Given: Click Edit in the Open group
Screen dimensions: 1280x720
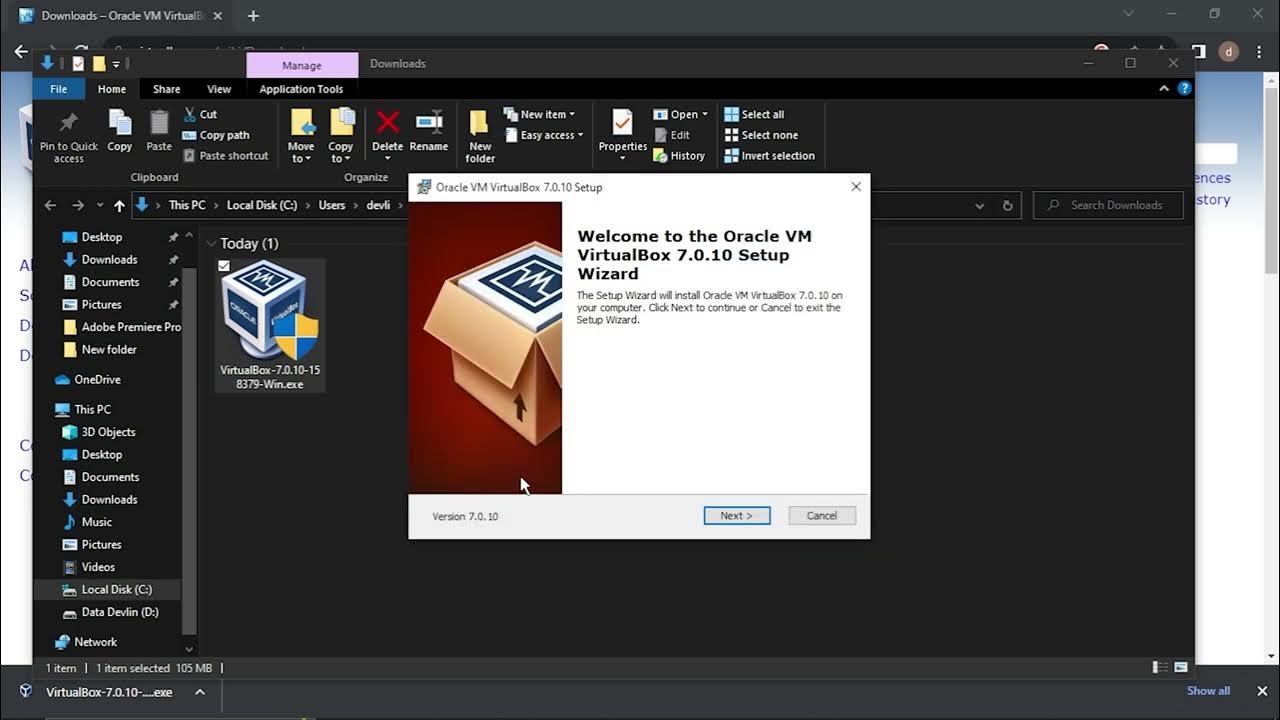Looking at the screenshot, I should pos(671,135).
